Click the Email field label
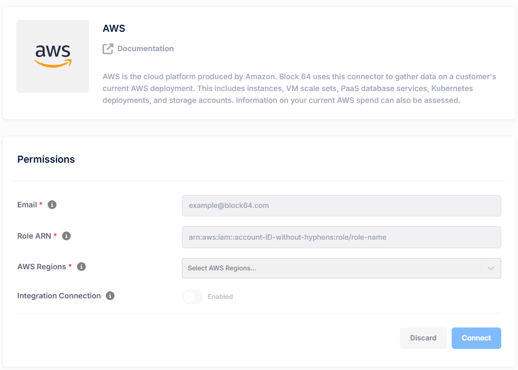This screenshot has height=370, width=518. pos(27,205)
